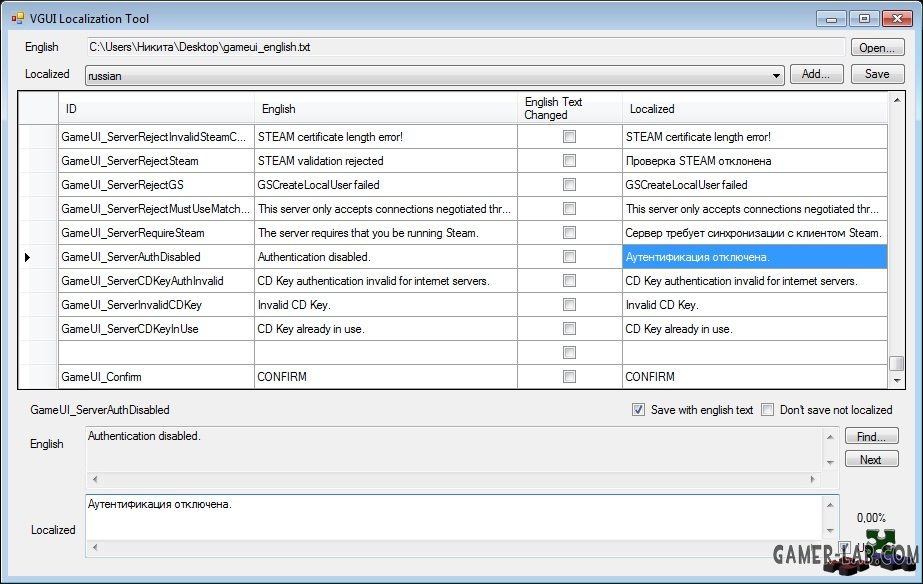
Task: Maximize the VGUI Localization Tool window
Action: click(864, 19)
